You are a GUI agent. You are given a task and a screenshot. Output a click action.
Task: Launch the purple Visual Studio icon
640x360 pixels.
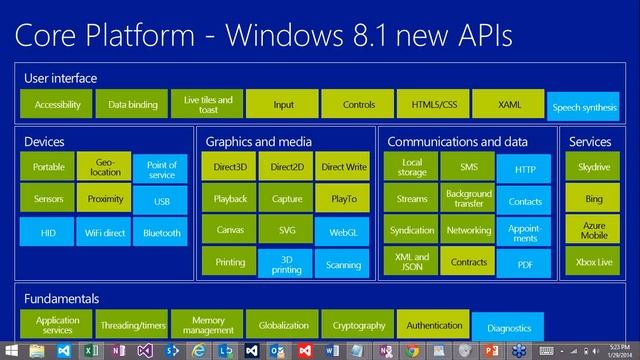tap(145, 351)
